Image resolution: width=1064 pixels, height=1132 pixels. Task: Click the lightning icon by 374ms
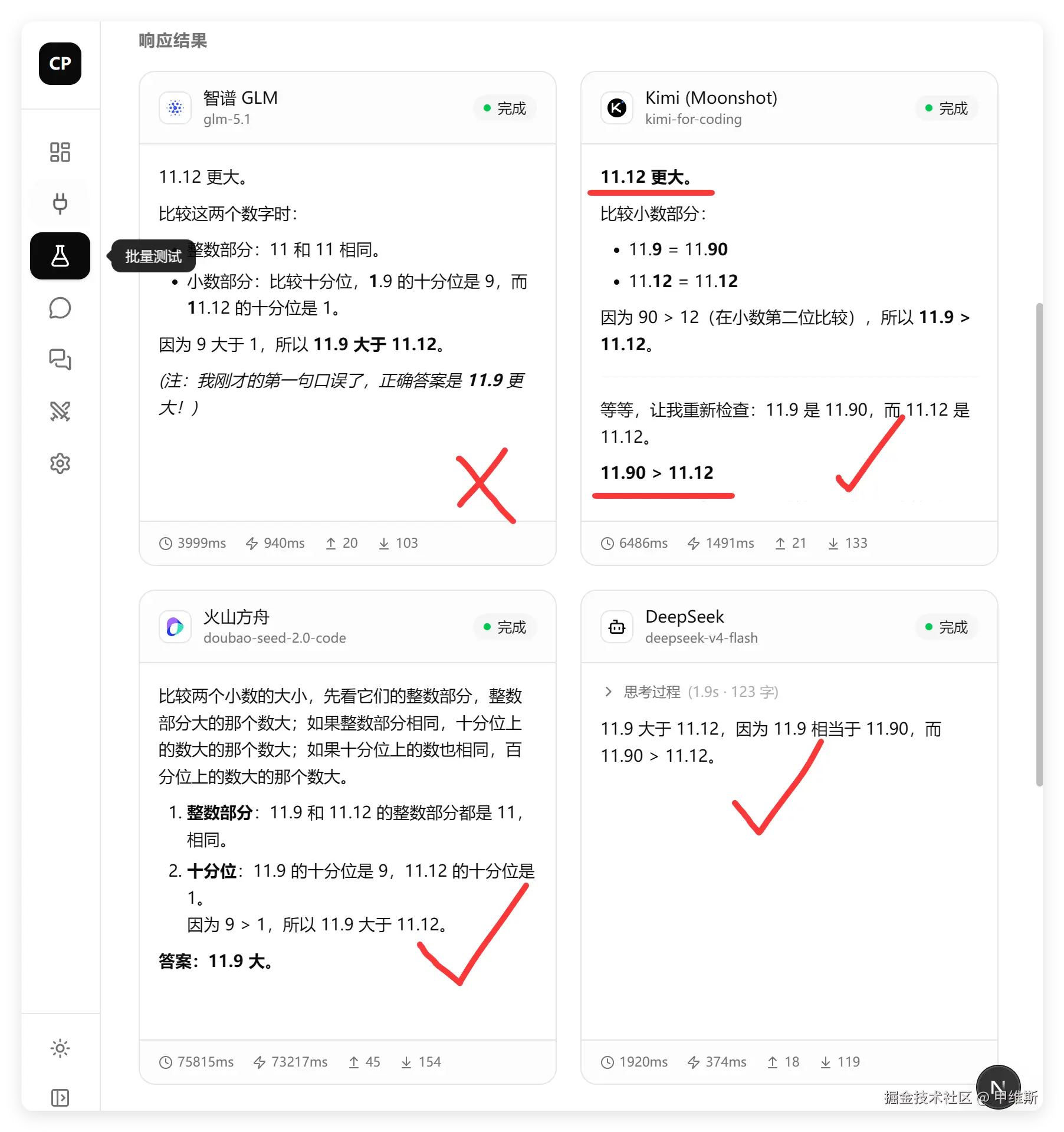click(694, 1062)
